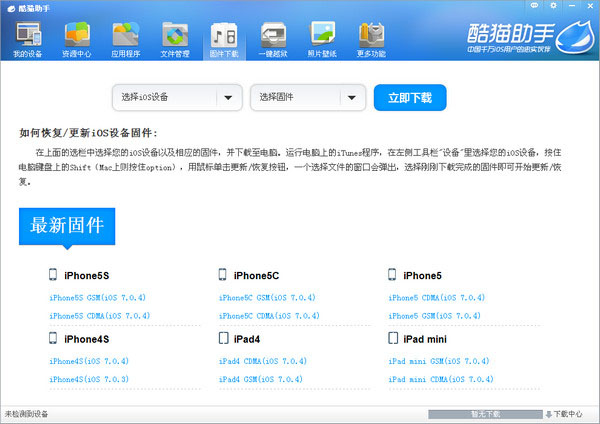
Task: Download iPhone4S(iOS 7.0.4) firmware
Action: [89, 361]
